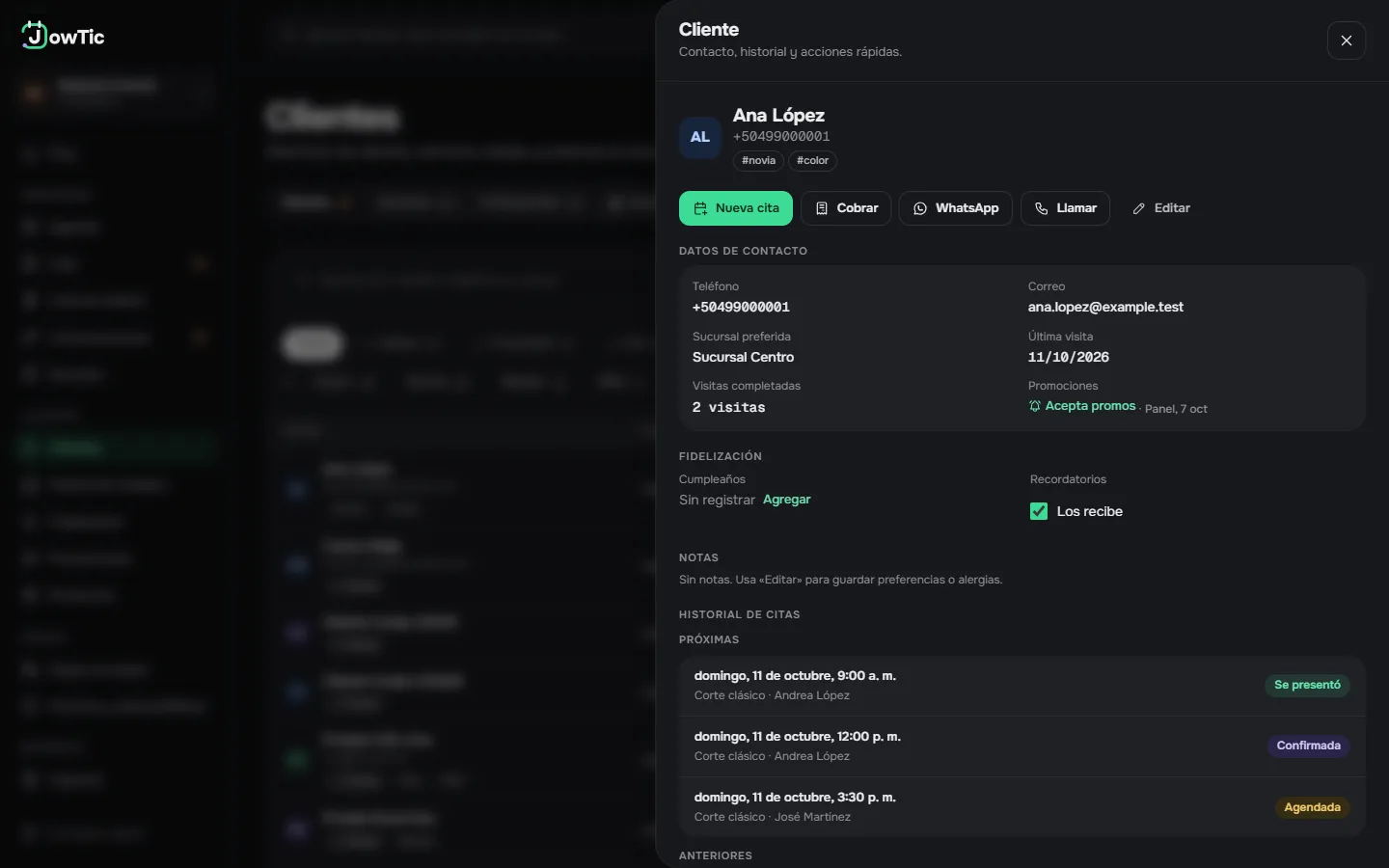Click the Se presentó status badge
The height and width of the screenshot is (868, 1389).
[1307, 685]
